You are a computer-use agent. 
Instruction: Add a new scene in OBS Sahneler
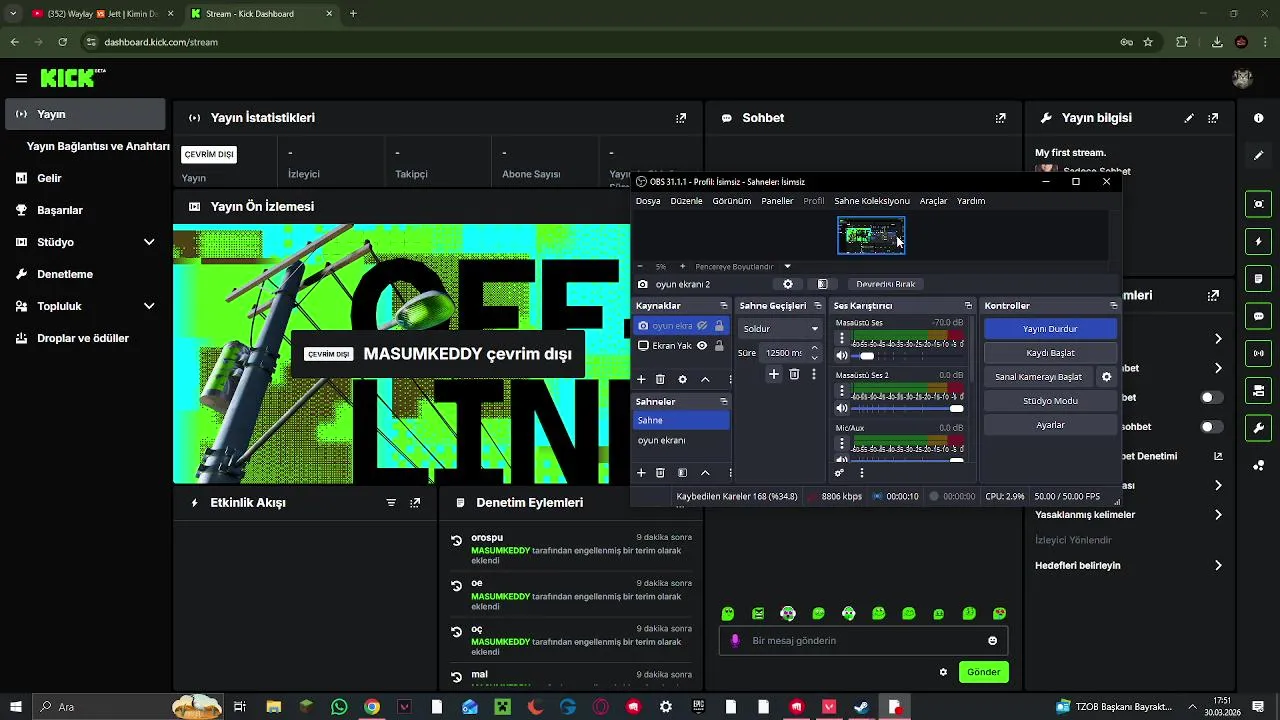click(641, 472)
